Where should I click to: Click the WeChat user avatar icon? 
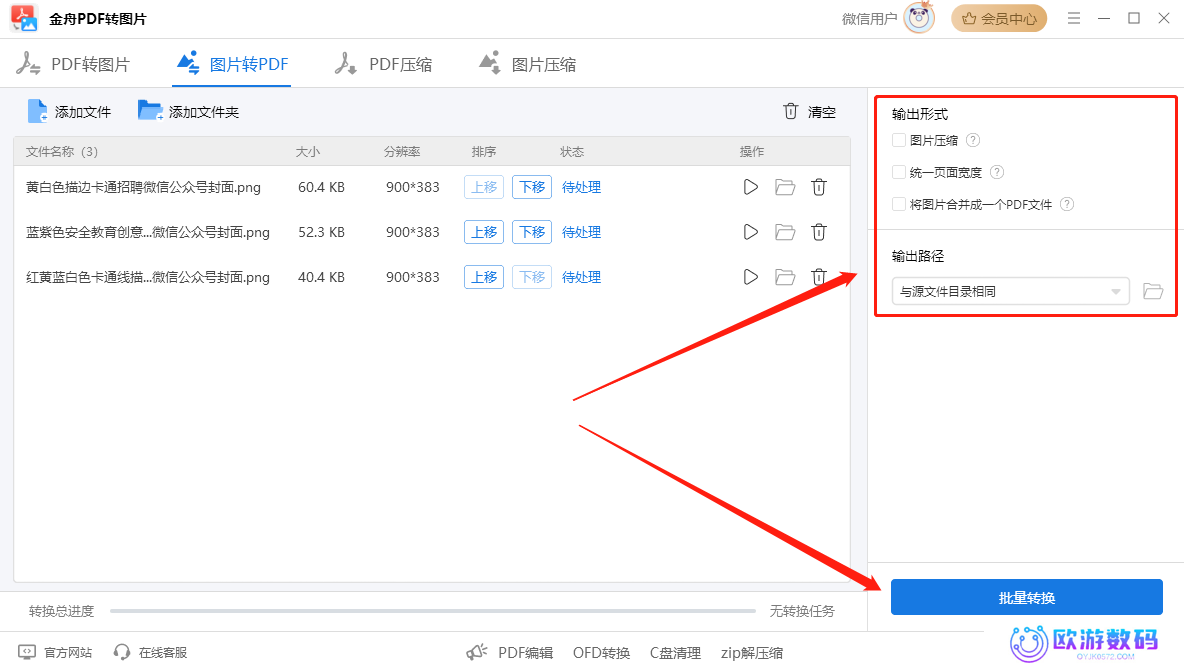[x=919, y=18]
